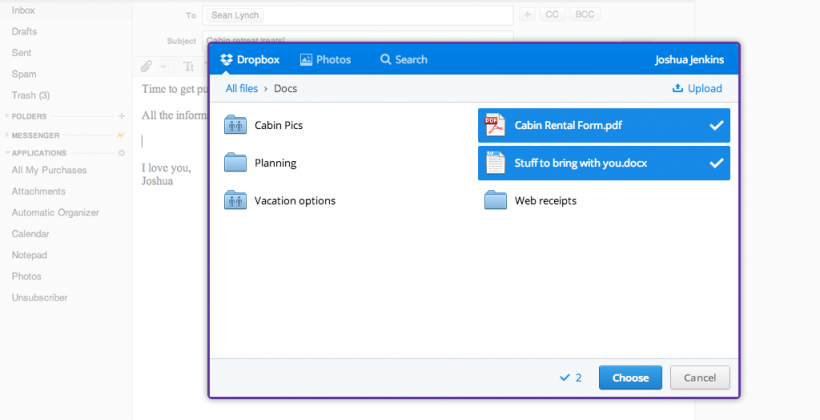Click the selected files count indicator
Screen dimensions: 820x420
(x=571, y=378)
